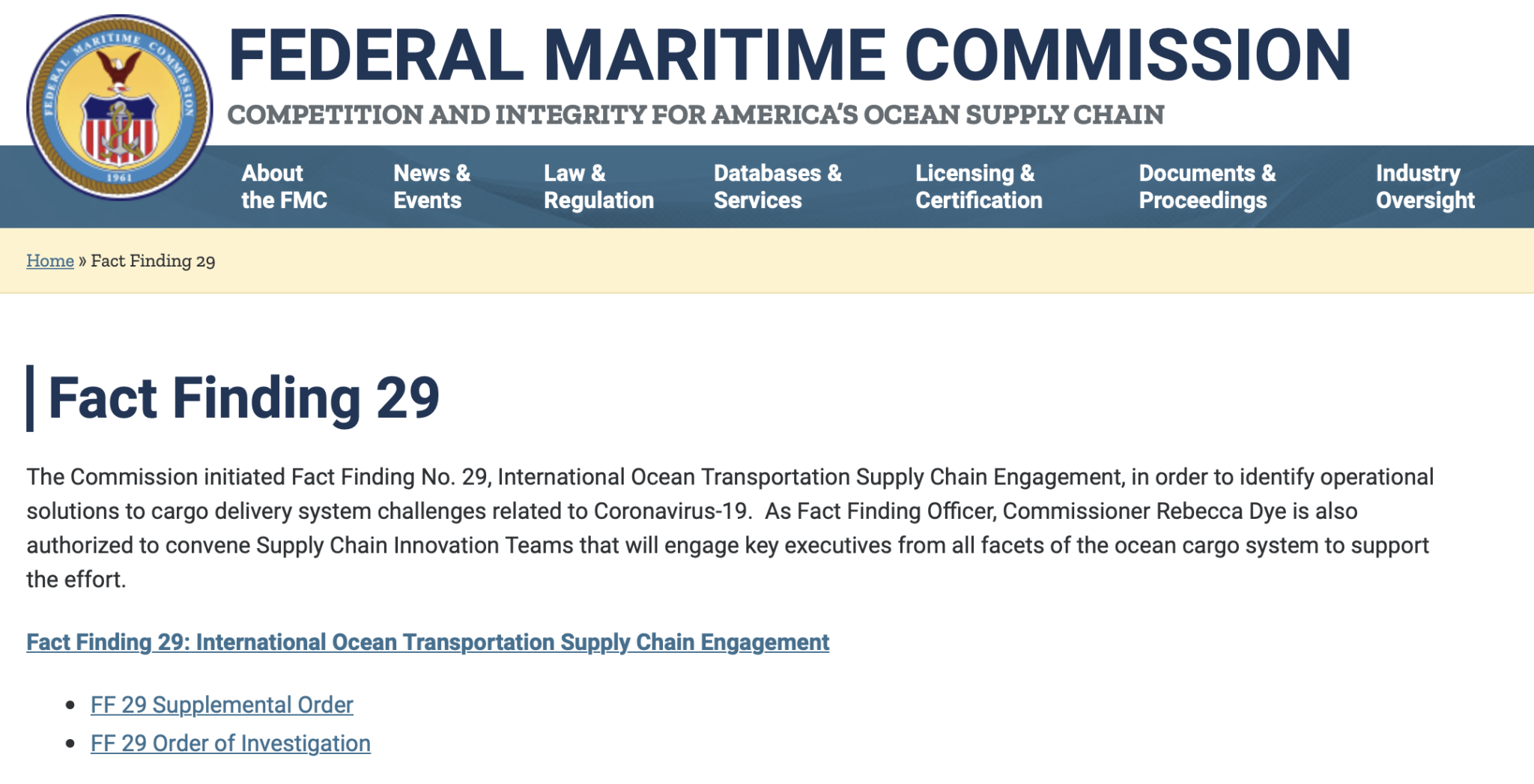Expand the Documents & Proceedings menu
Viewport: 1534px width, 784px height.
click(1207, 186)
